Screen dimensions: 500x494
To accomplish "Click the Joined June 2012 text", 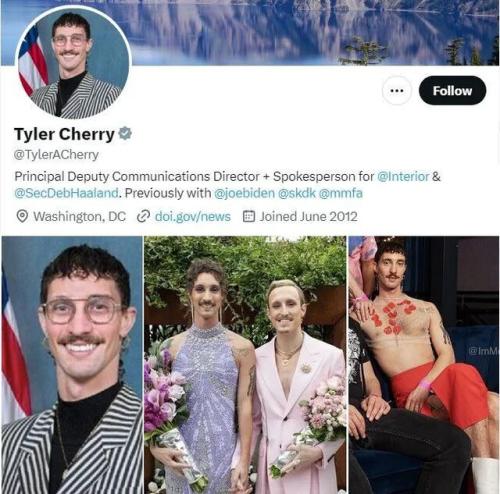I will click(x=309, y=217).
